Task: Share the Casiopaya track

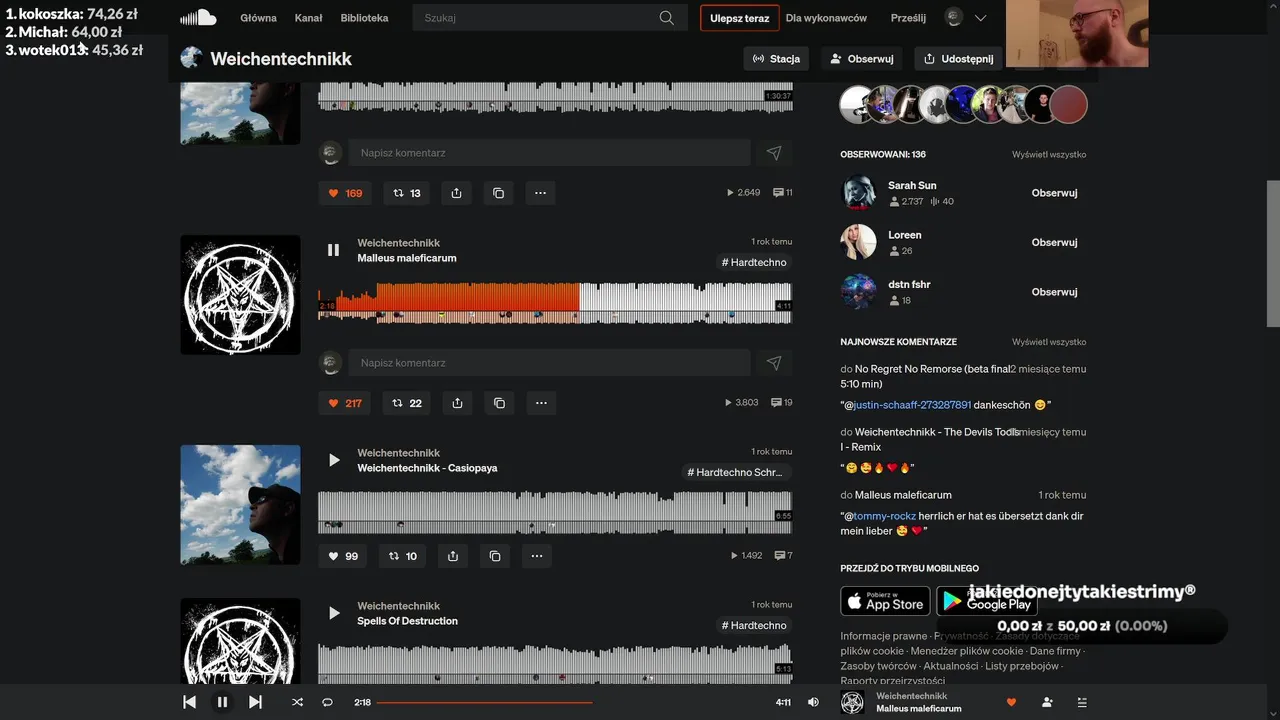Action: (453, 556)
